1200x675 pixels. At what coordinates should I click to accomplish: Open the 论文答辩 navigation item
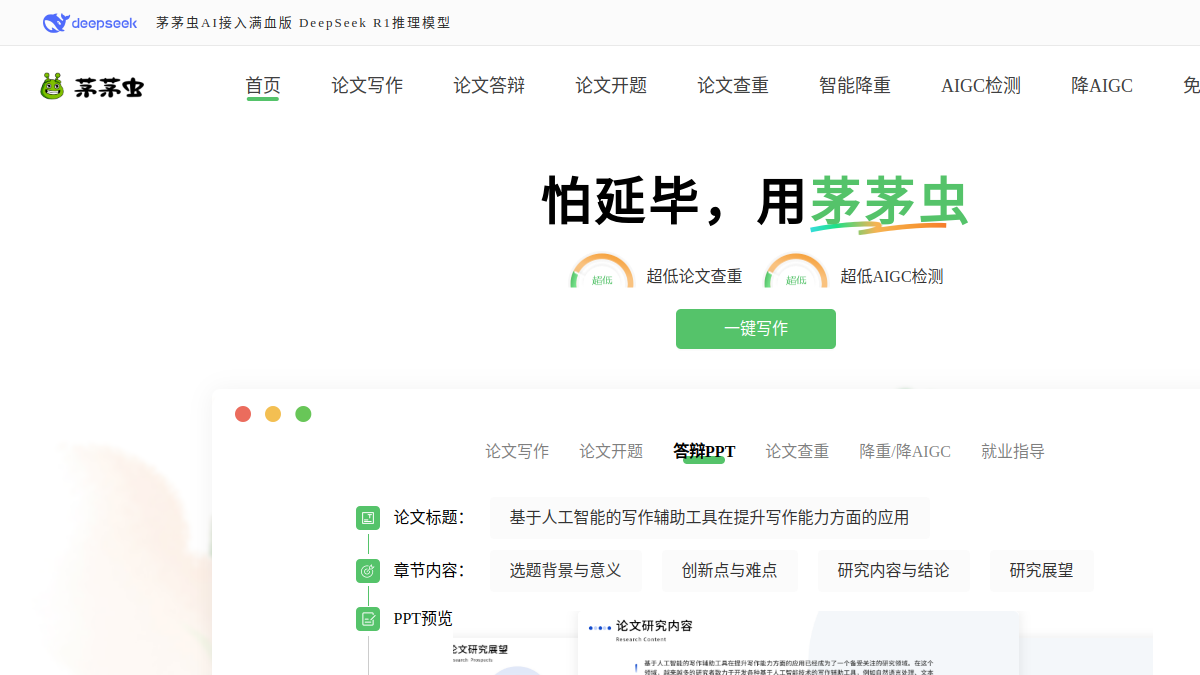click(489, 86)
